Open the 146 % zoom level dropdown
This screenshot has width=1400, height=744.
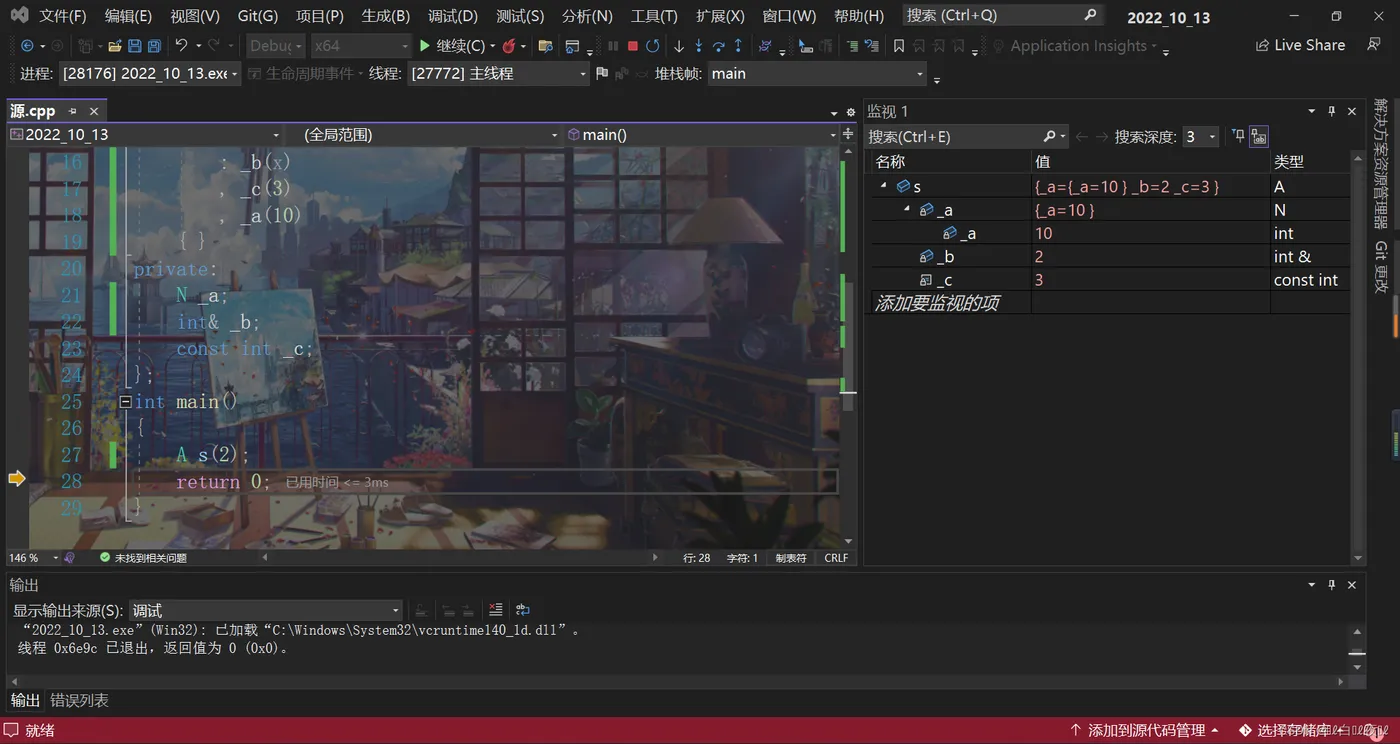point(33,558)
